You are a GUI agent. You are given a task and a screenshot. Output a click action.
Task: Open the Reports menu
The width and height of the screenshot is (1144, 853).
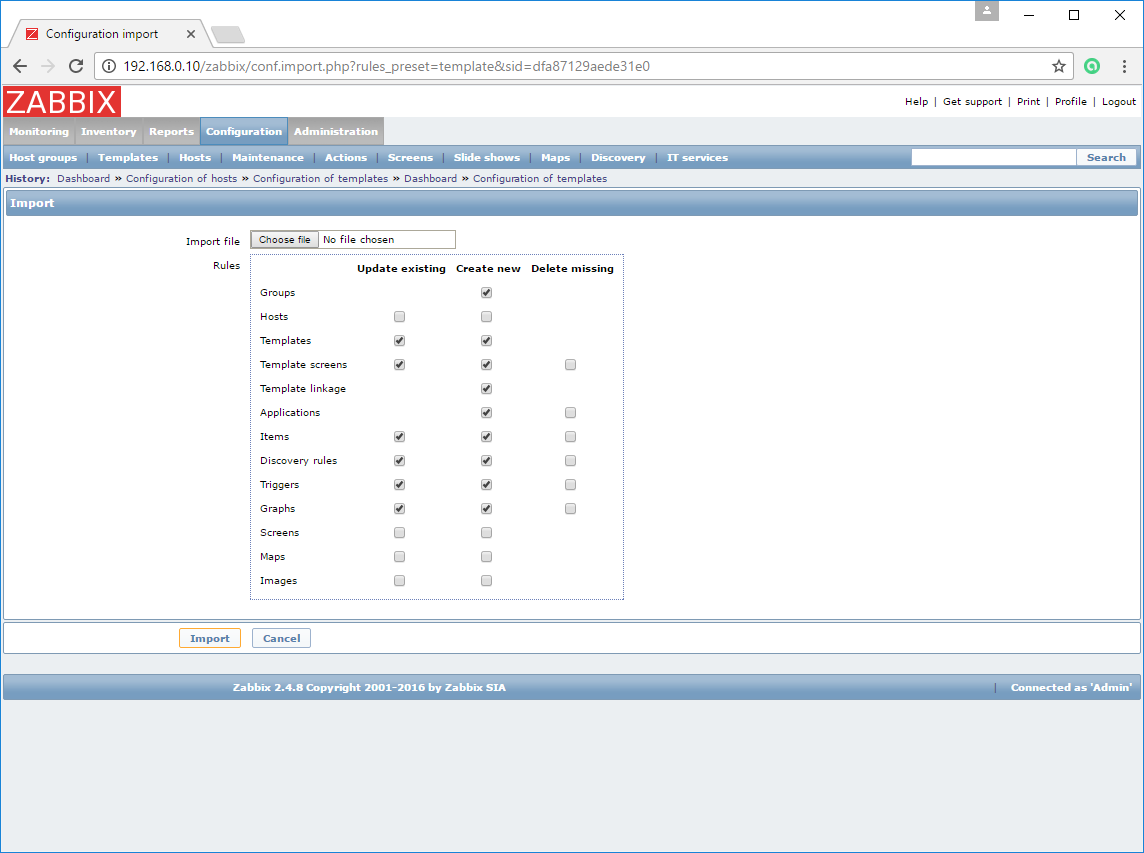[171, 131]
